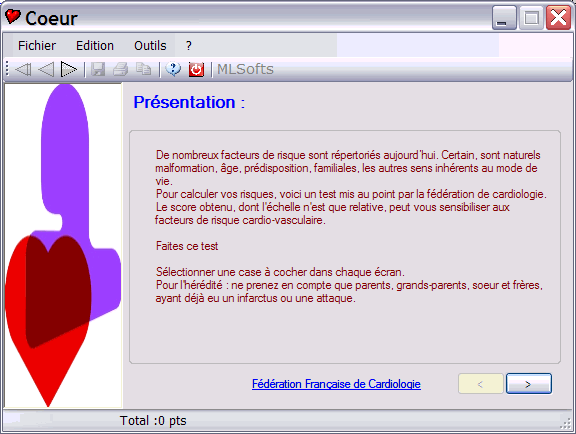Click the first-page arrow toolbar icon

point(23,69)
